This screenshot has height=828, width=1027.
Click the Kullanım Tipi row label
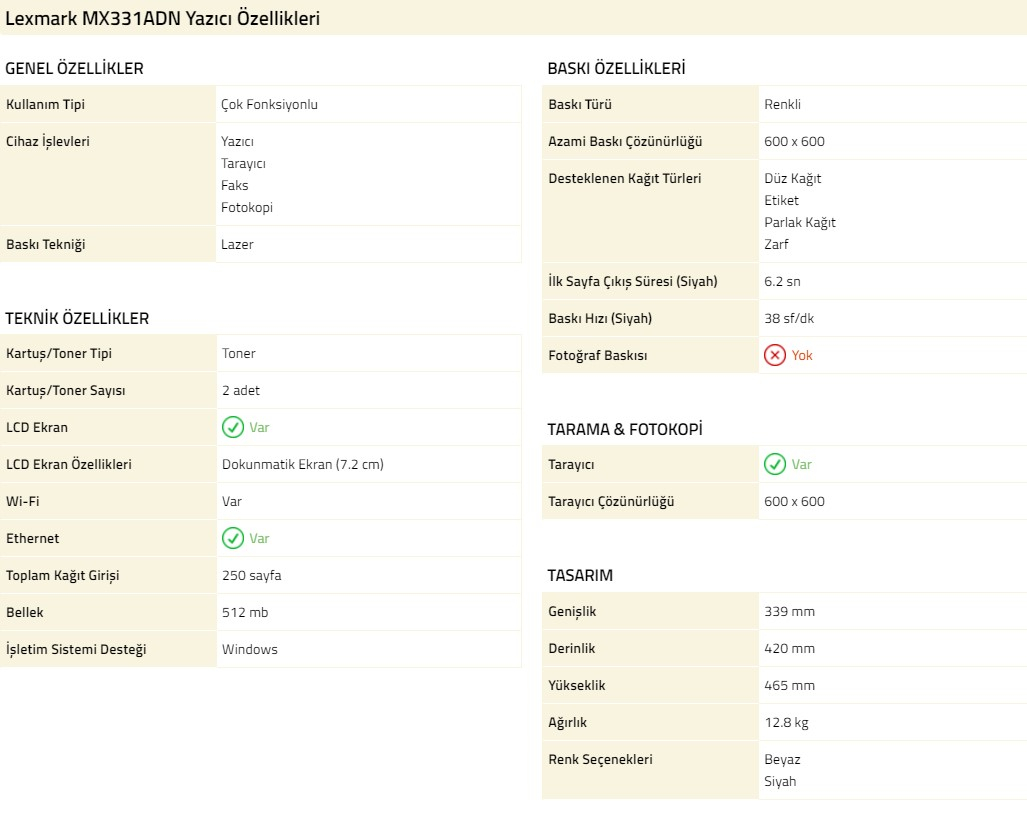click(46, 105)
